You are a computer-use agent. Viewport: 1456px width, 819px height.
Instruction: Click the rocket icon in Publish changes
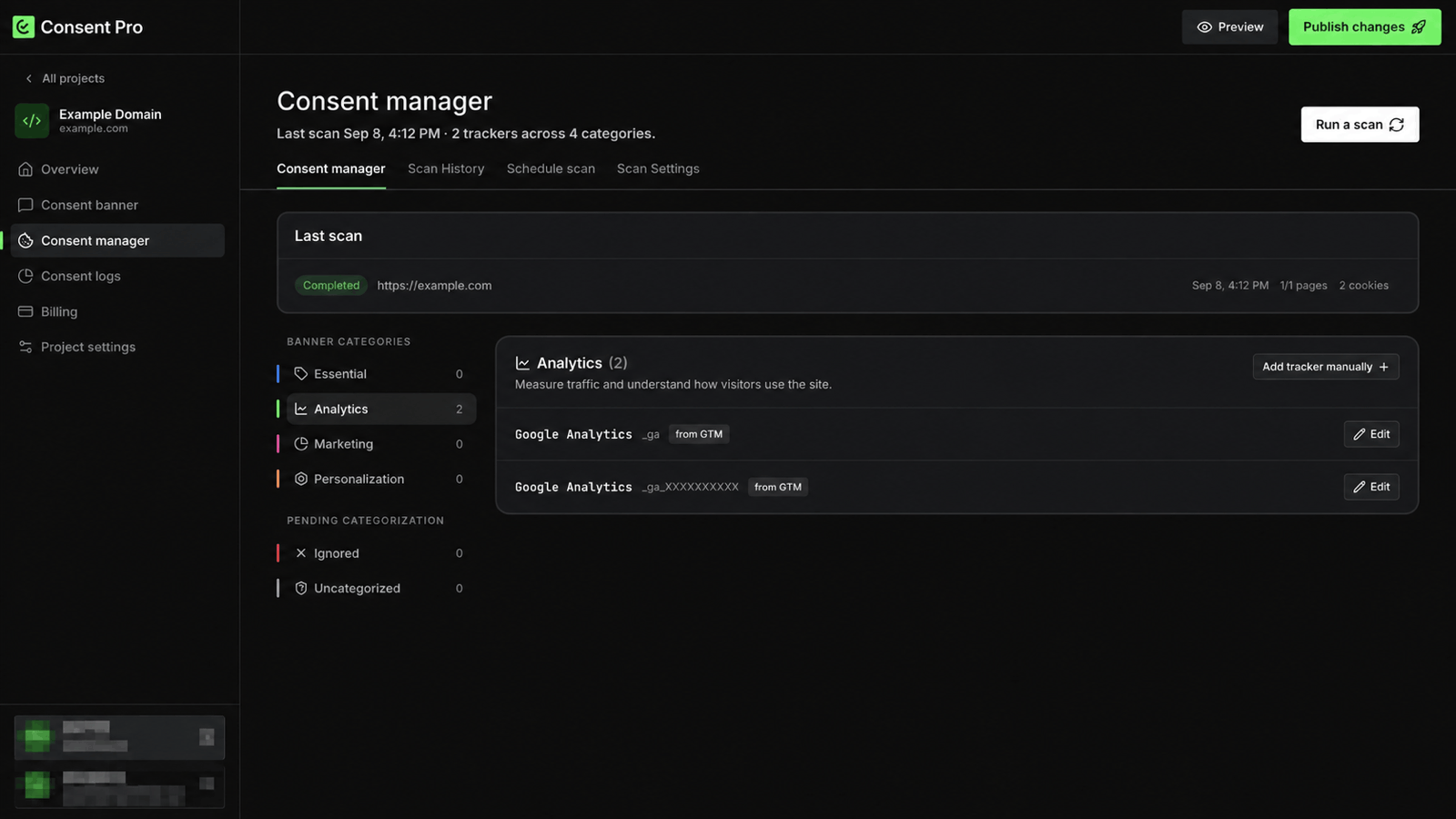[1419, 27]
